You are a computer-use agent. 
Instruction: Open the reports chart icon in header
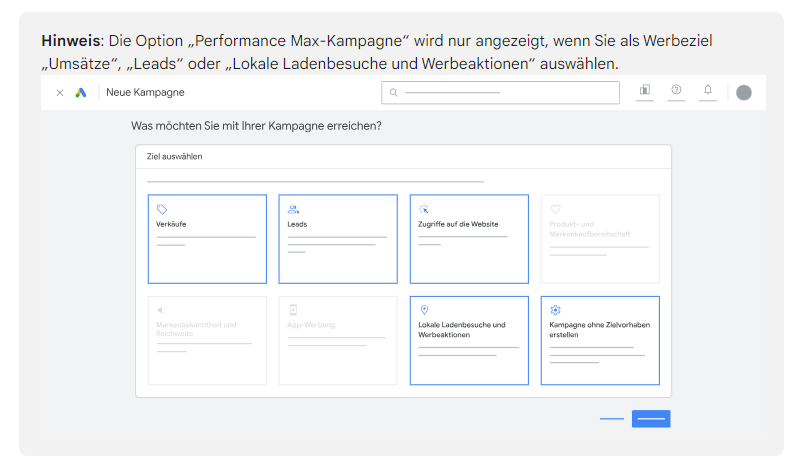click(x=645, y=90)
